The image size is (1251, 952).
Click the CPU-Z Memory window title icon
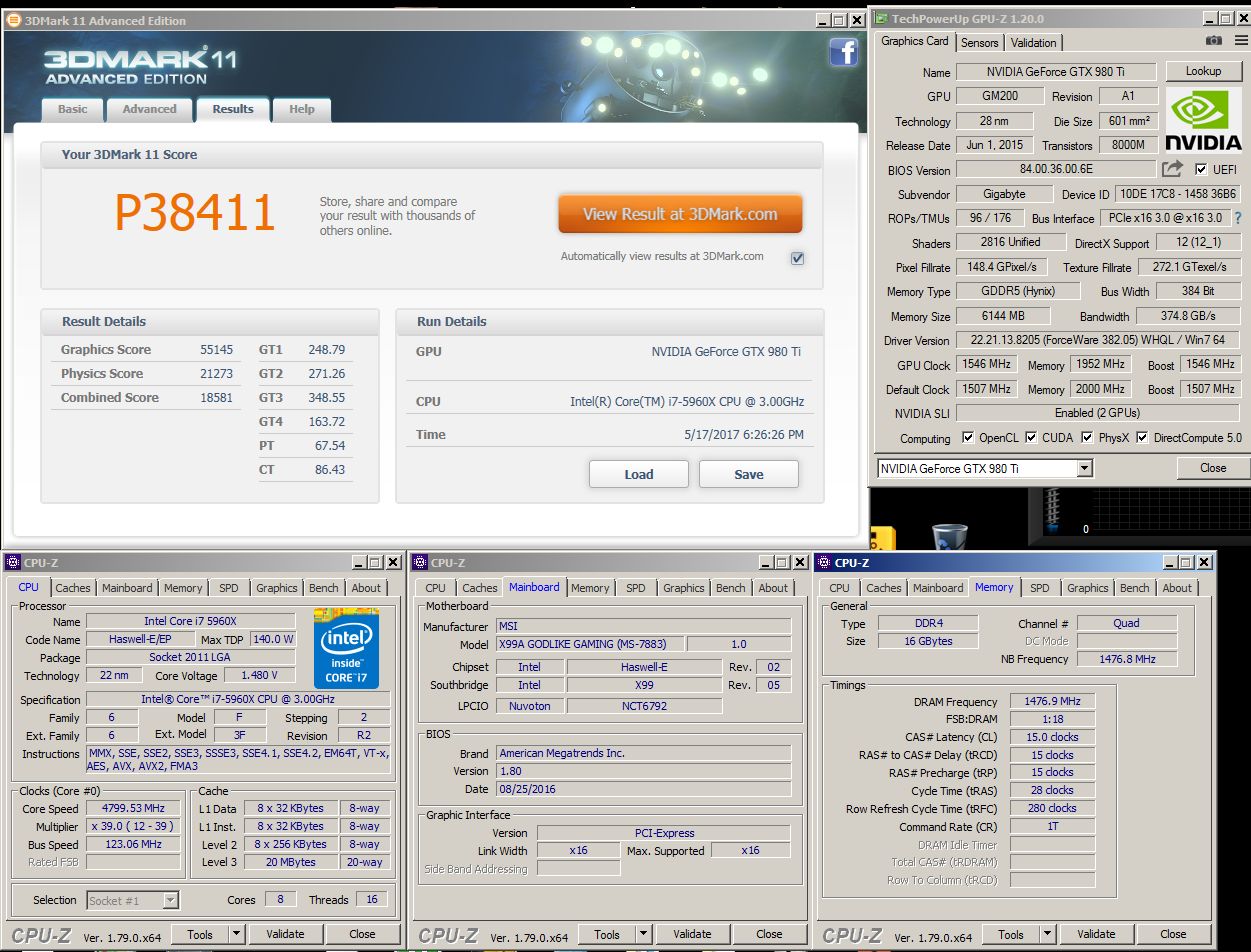coord(825,563)
